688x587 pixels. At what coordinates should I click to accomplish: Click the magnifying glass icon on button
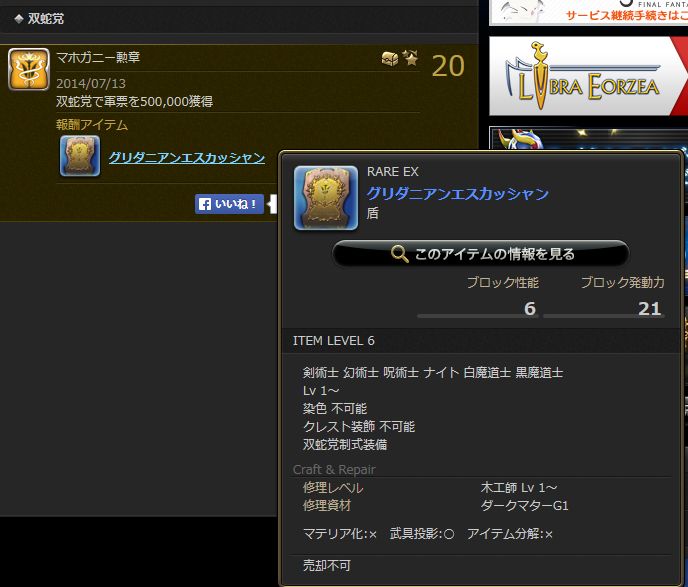pos(399,254)
